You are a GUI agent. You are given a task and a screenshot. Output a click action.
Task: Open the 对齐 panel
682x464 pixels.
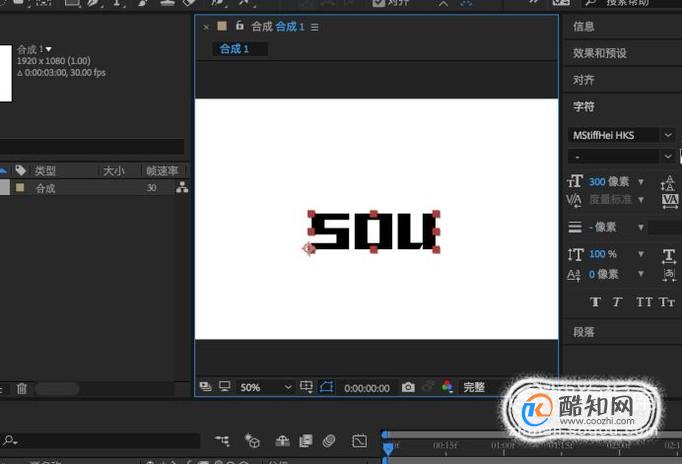[584, 80]
